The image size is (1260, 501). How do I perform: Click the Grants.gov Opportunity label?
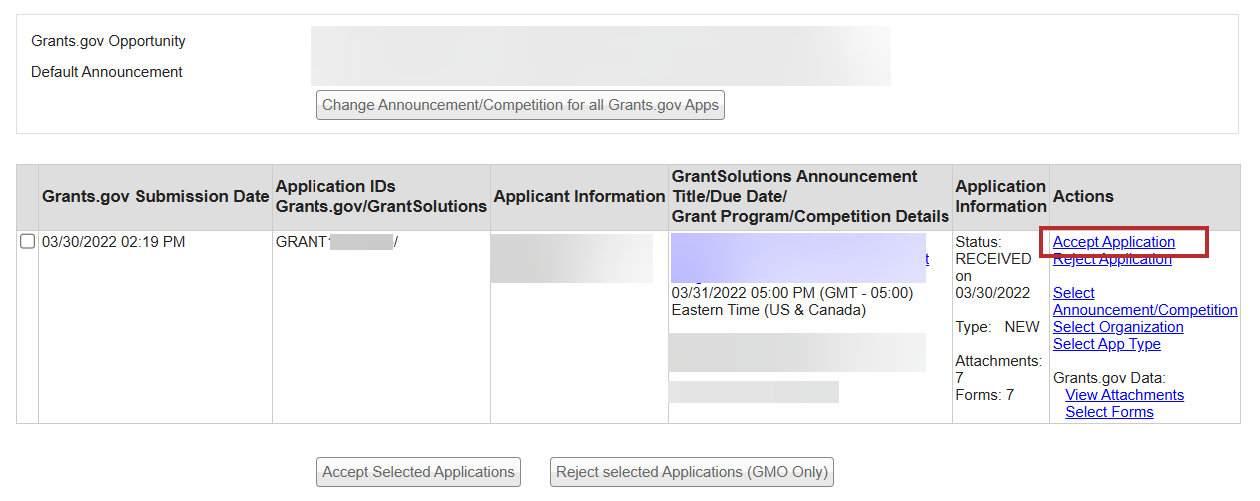pos(108,41)
